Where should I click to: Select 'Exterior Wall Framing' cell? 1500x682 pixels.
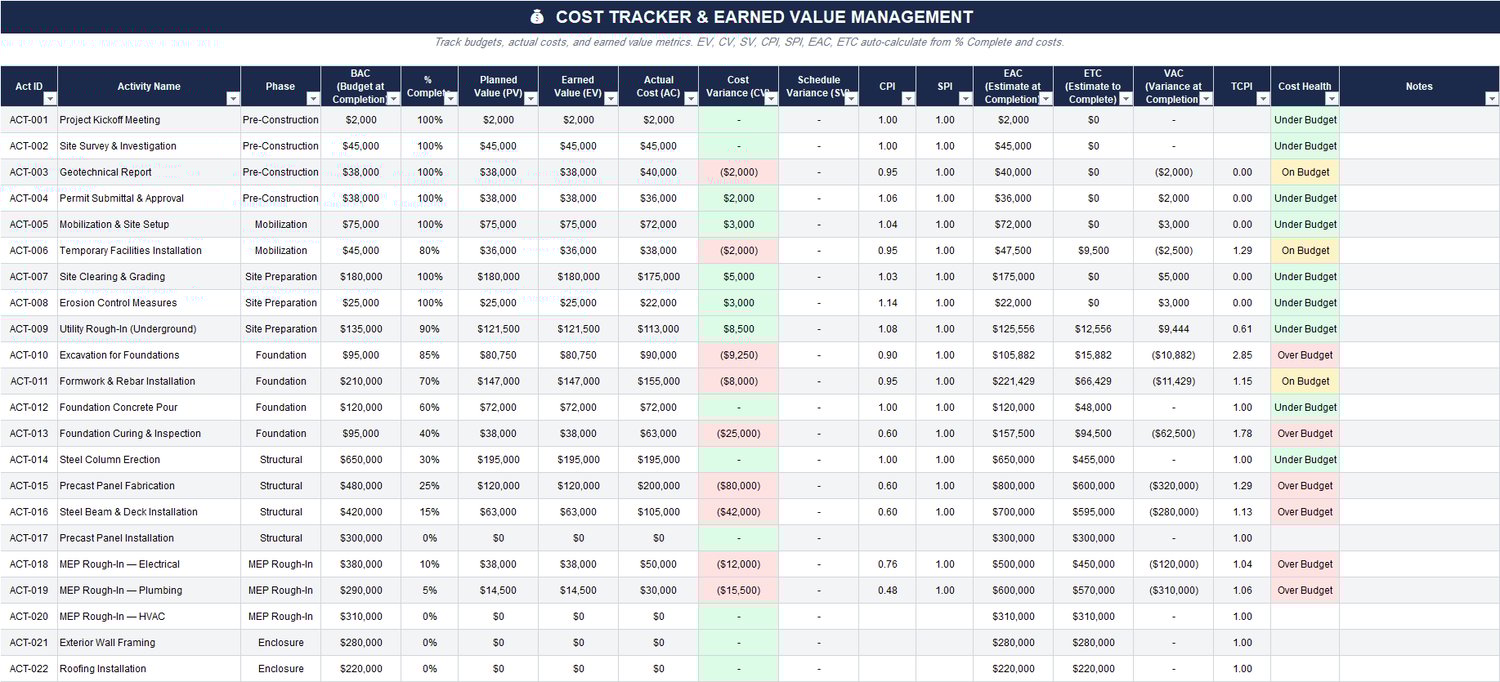[x=149, y=642]
